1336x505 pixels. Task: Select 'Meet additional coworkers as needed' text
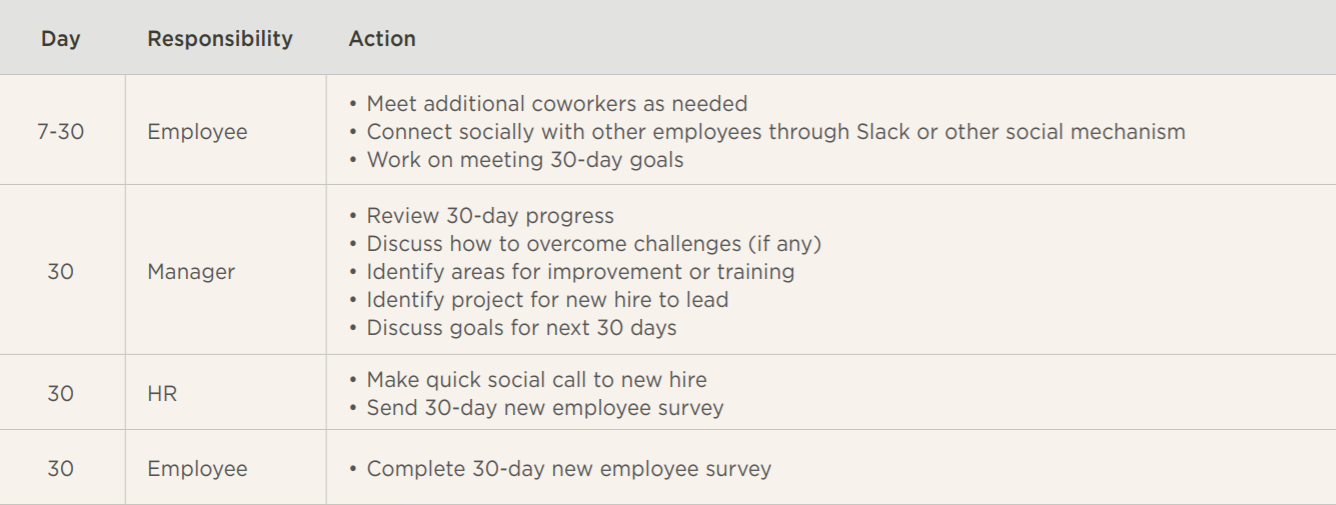click(x=557, y=103)
